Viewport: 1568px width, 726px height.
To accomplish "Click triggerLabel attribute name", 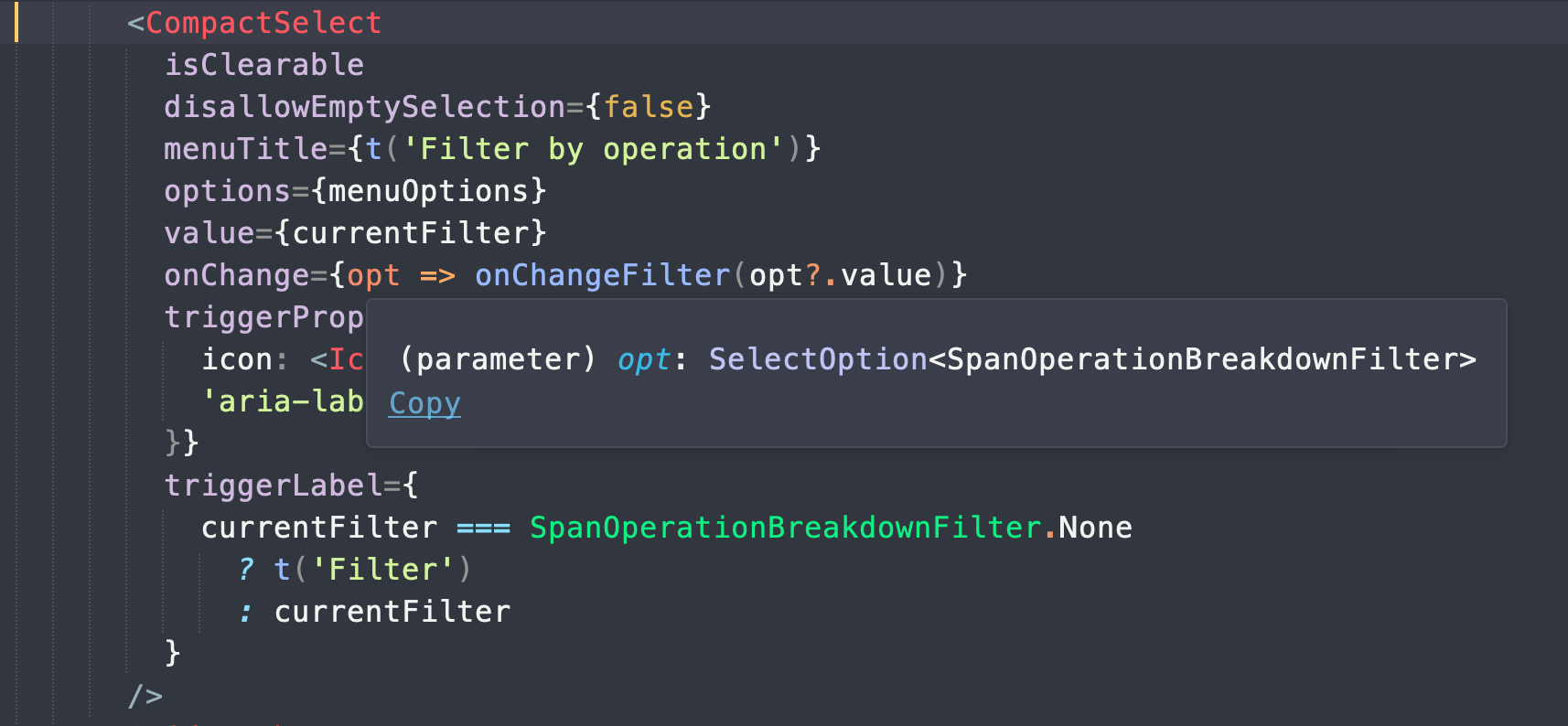I will (273, 486).
